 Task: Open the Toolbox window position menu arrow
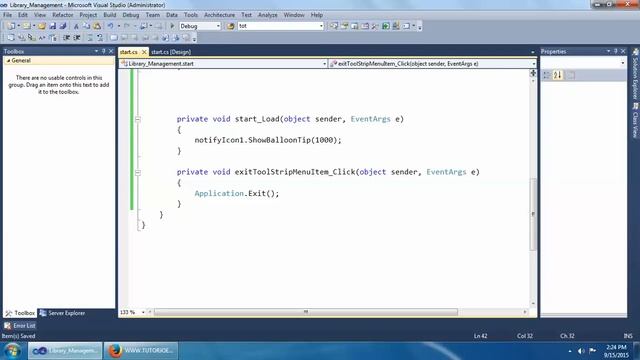tap(96, 51)
